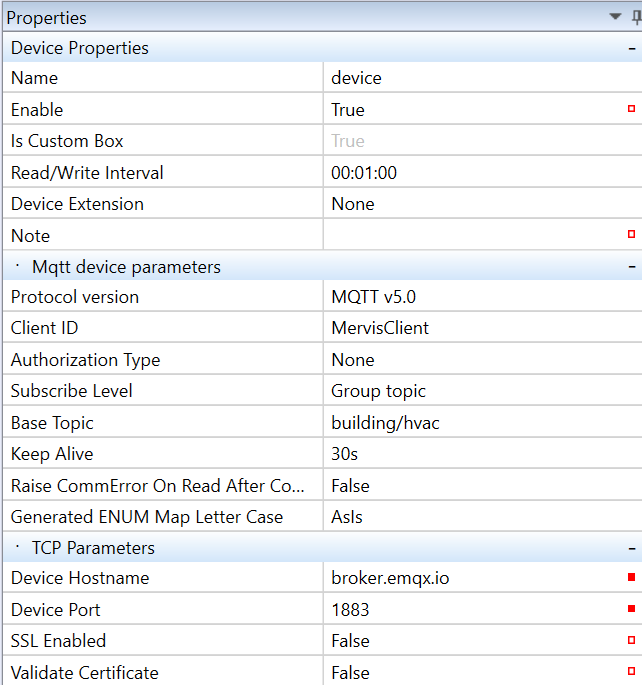Screen dimensions: 642x685
Task: Toggle the Enable value True
Action: pyautogui.click(x=348, y=110)
